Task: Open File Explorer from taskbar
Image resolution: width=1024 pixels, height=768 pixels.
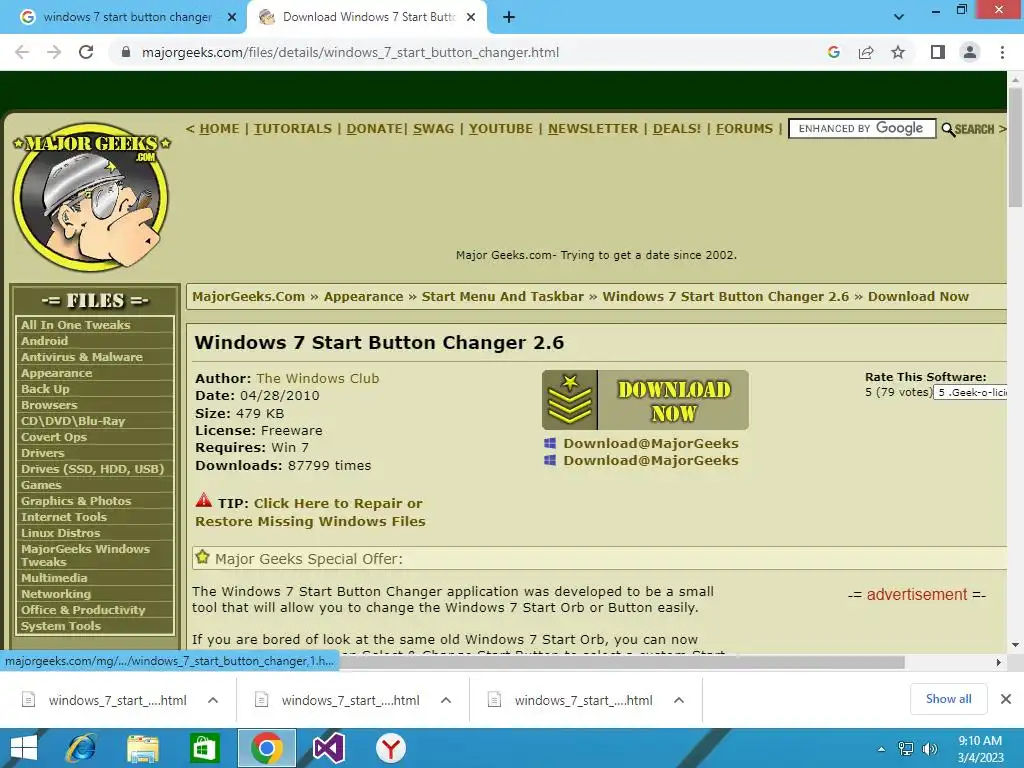Action: [x=143, y=748]
